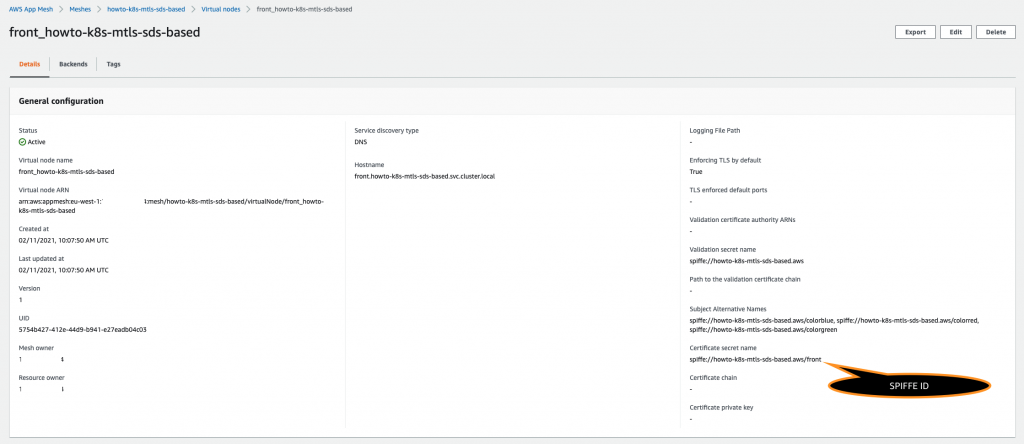Image resolution: width=1024 pixels, height=444 pixels.
Task: Click the green Active status icon
Action: 22,142
